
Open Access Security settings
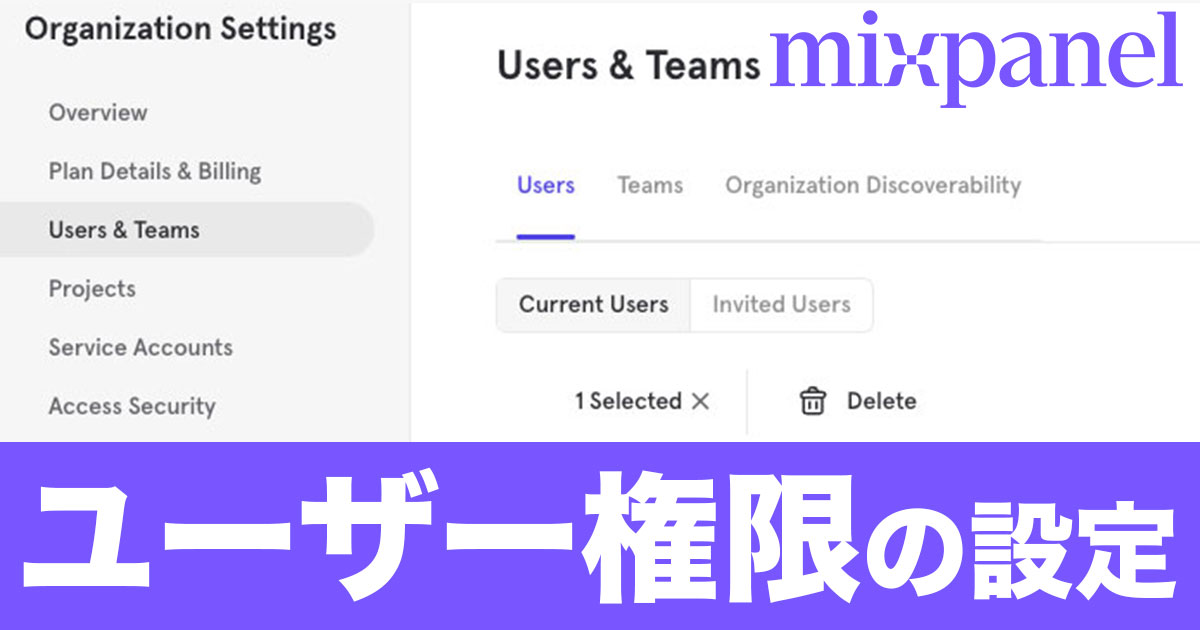[132, 406]
